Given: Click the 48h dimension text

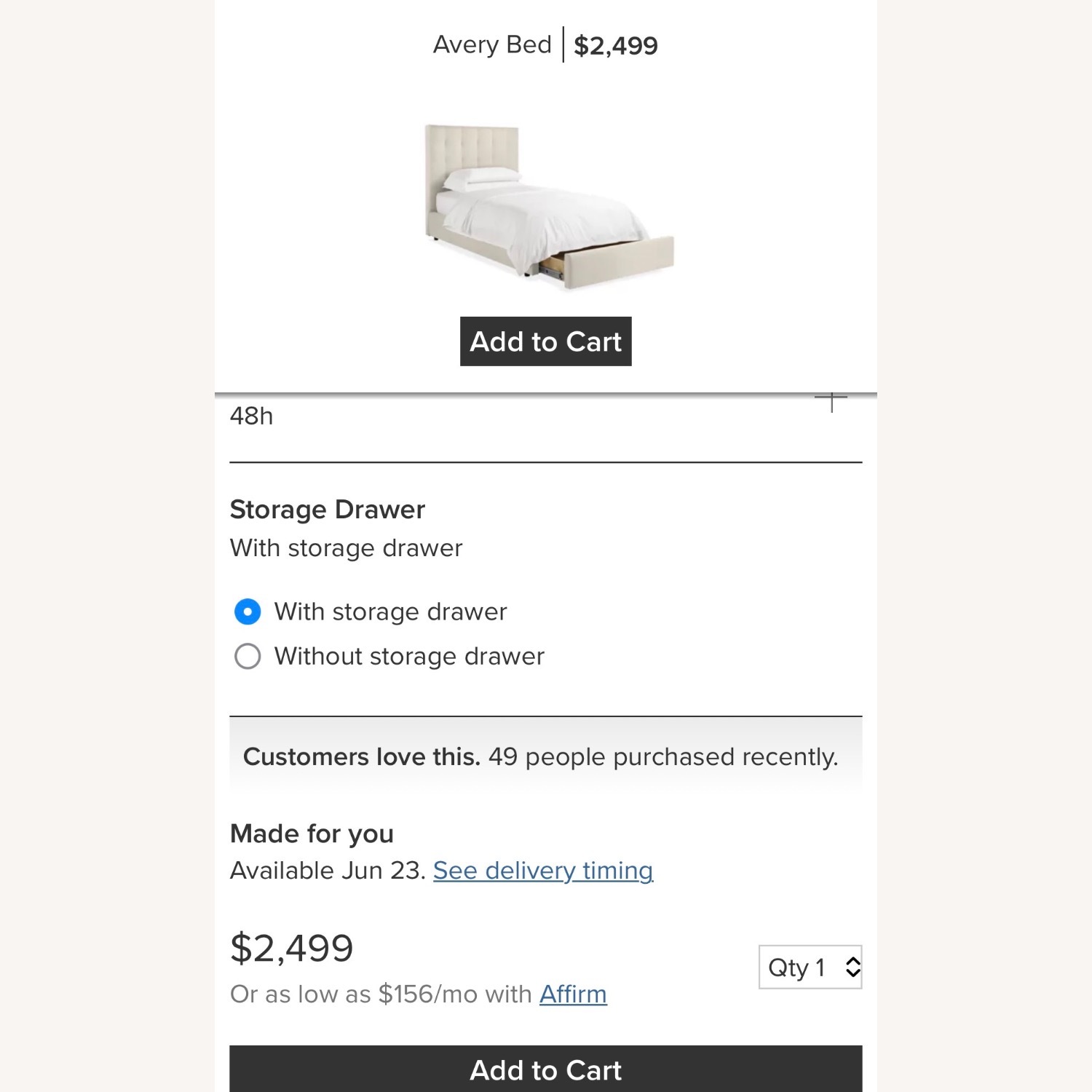Looking at the screenshot, I should [x=252, y=416].
